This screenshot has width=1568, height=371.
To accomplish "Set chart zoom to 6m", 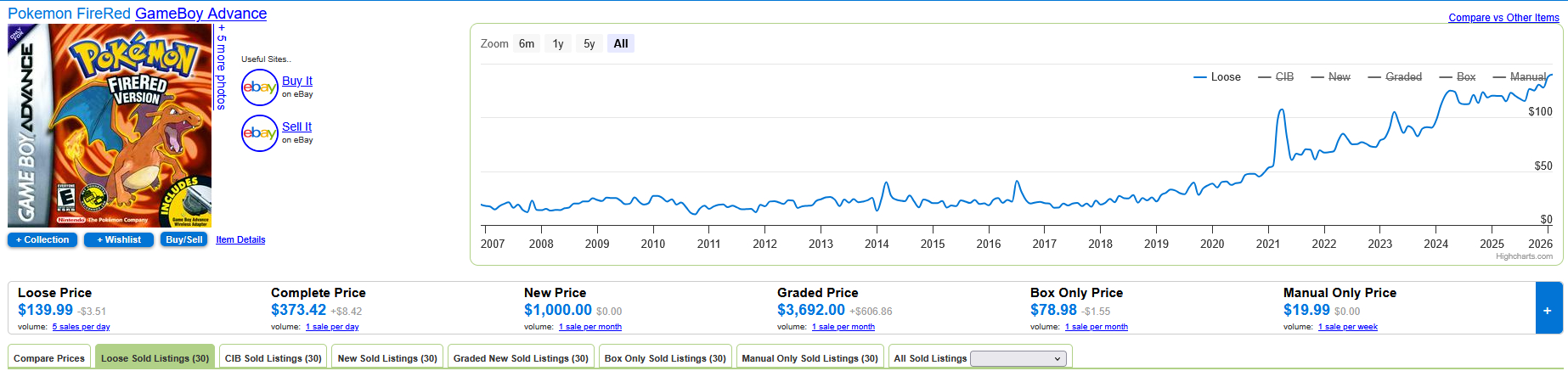I will [x=527, y=44].
